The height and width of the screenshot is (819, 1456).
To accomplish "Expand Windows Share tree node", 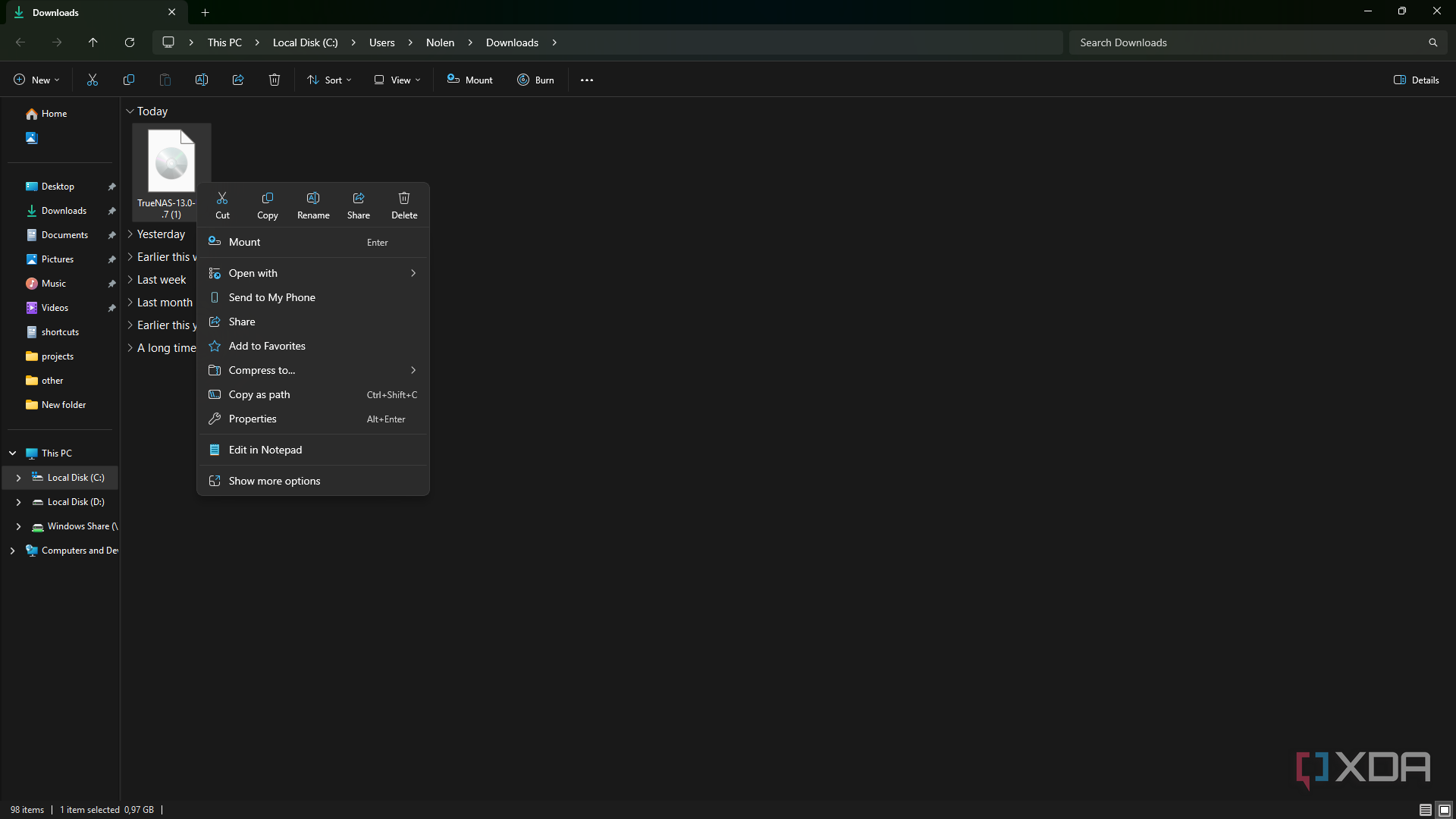I will [x=18, y=526].
